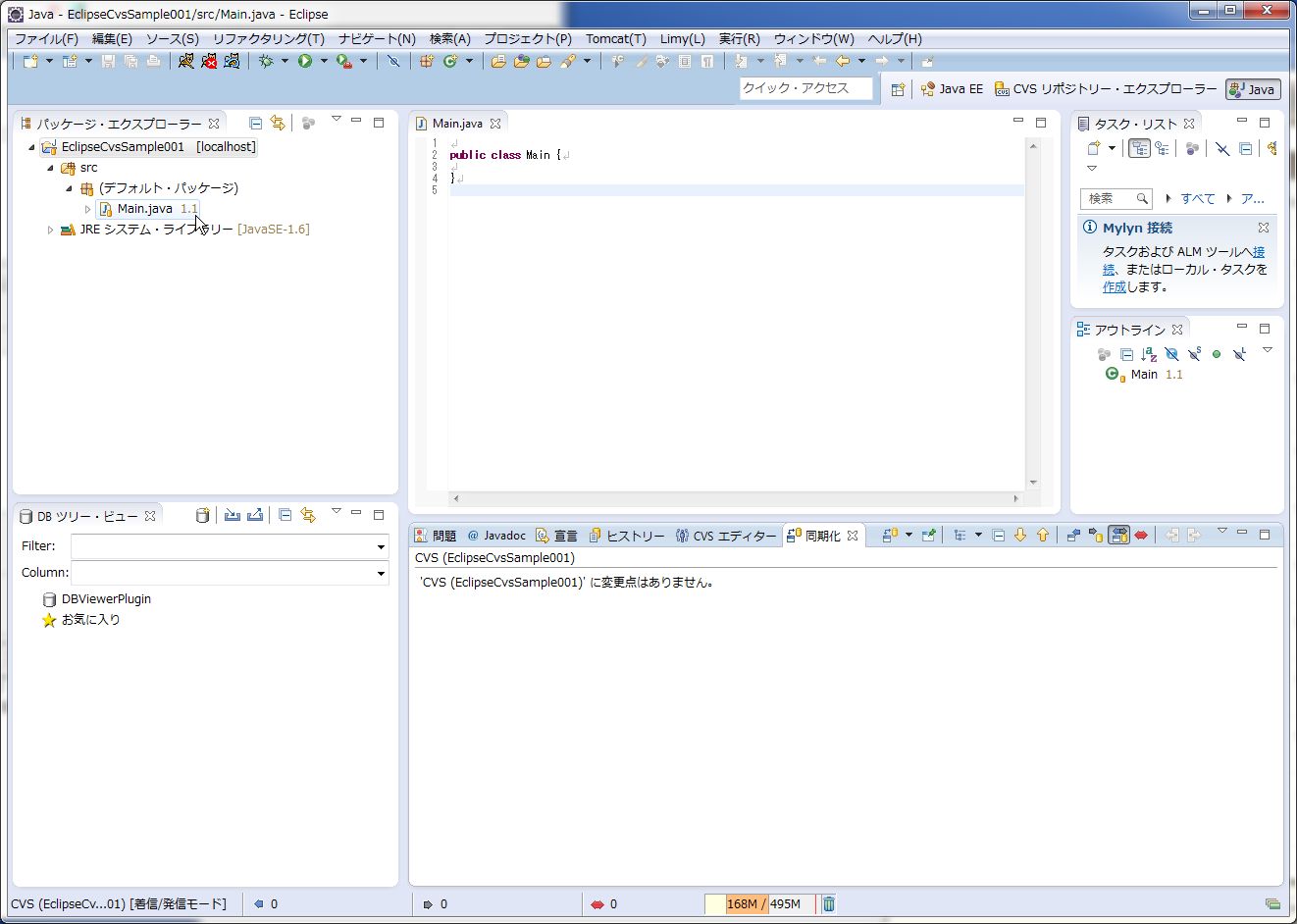Open the リファクタリング(T) menu

tap(268, 39)
